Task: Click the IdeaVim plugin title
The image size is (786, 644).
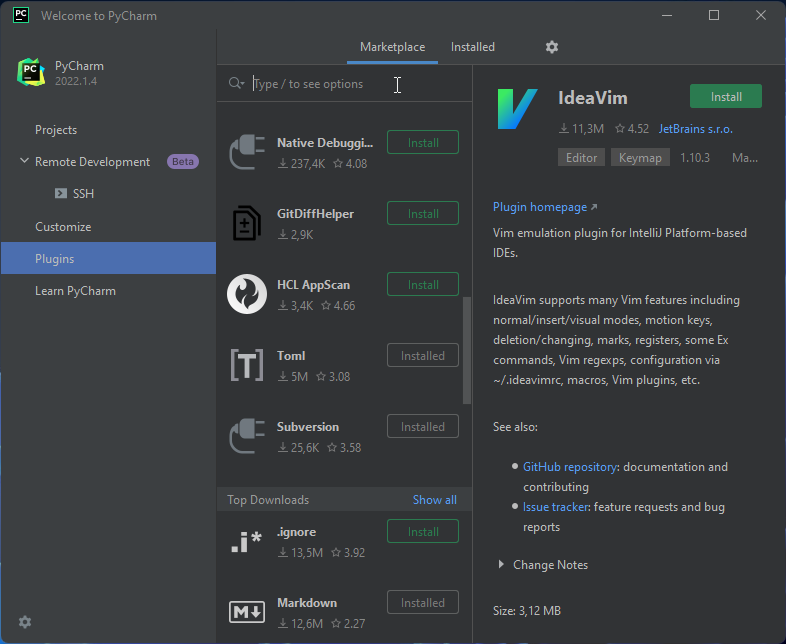Action: click(x=593, y=98)
